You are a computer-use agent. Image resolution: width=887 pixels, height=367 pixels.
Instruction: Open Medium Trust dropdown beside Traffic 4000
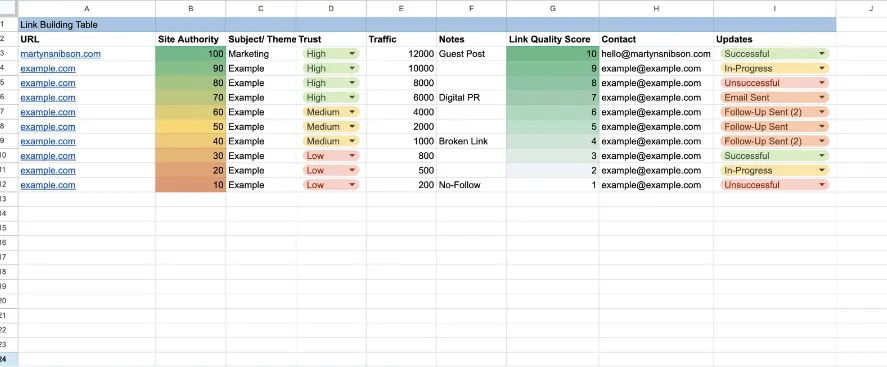(331, 112)
